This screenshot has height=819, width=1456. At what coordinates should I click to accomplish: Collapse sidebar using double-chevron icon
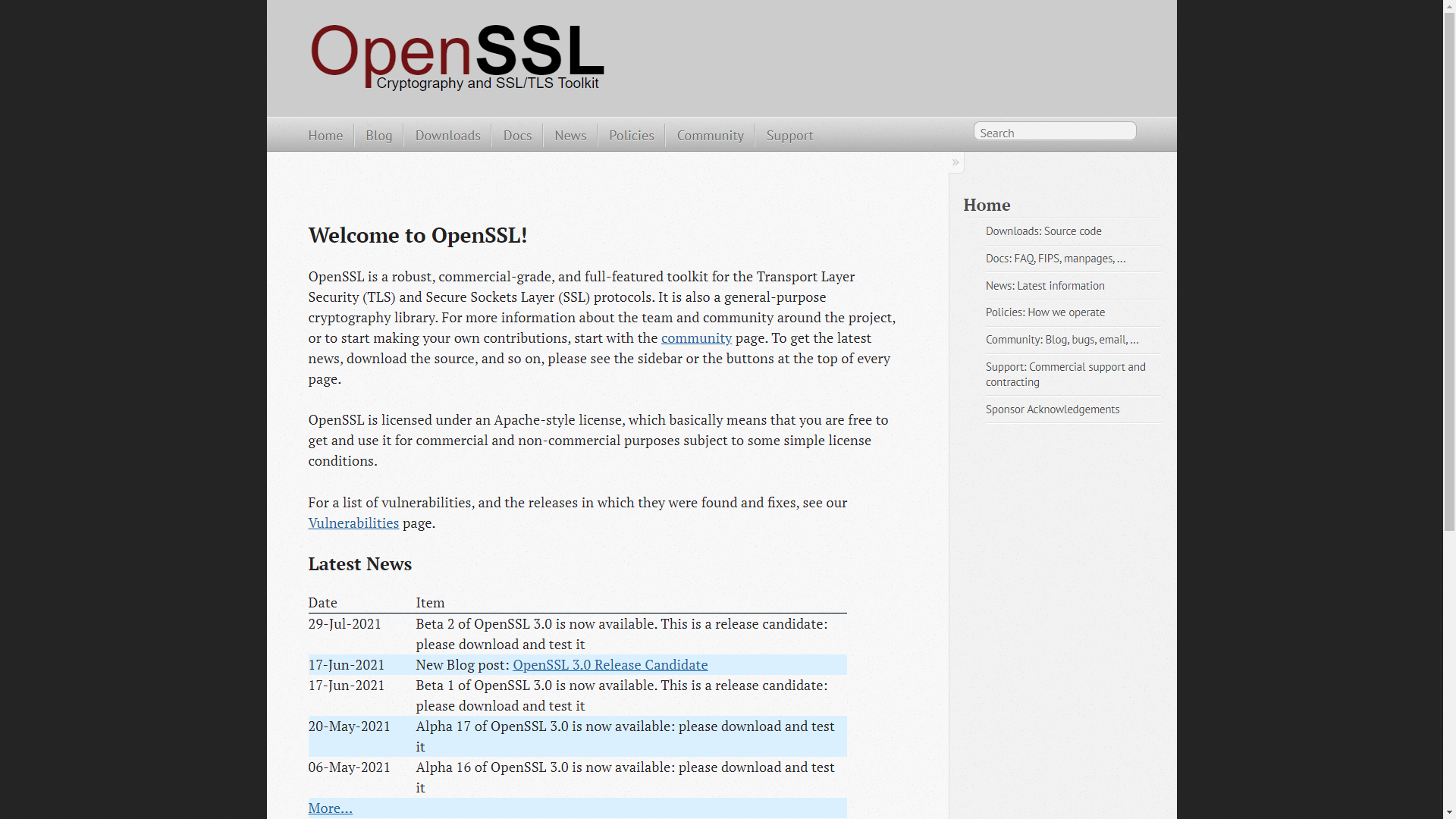955,162
